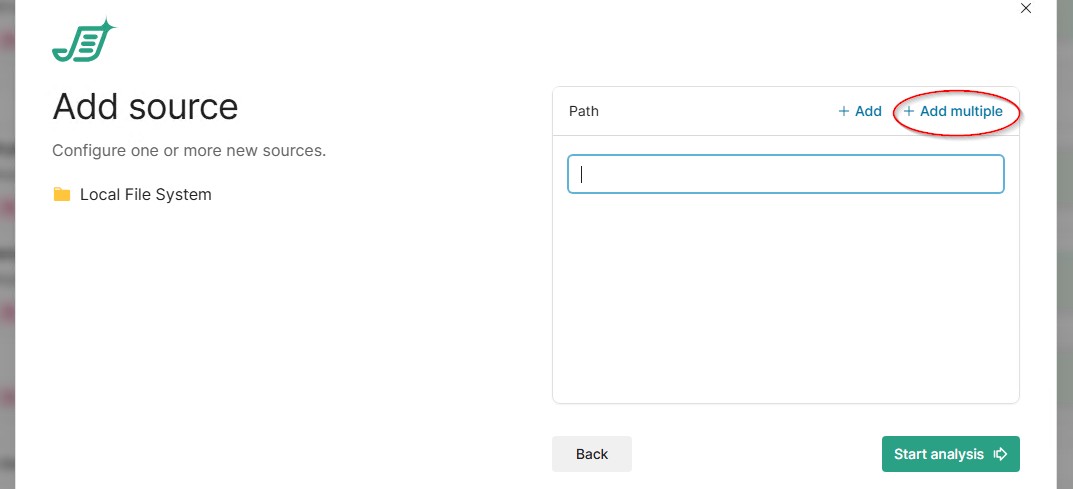Click the arrow icon in Start analysis
1073x489 pixels.
tap(1000, 454)
